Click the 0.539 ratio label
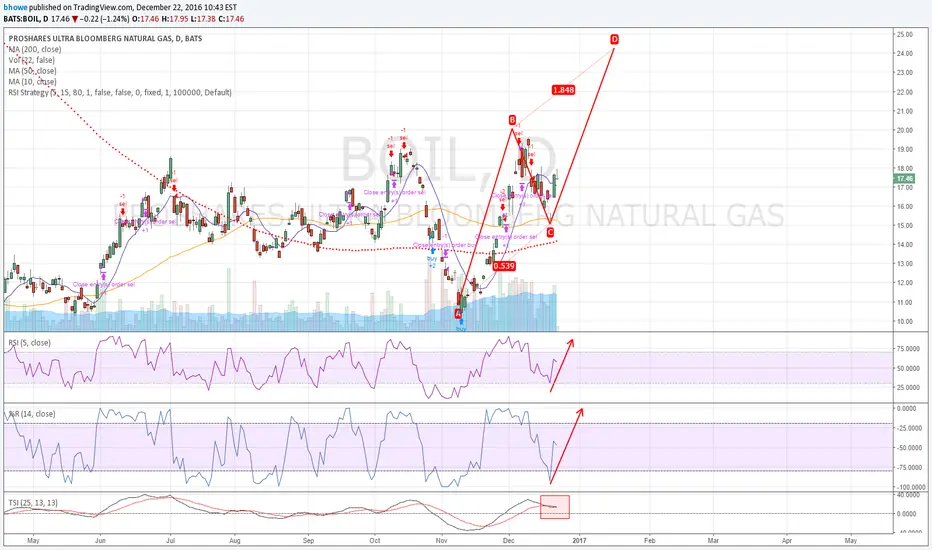Viewport: 932px width, 550px height. pyautogui.click(x=503, y=266)
